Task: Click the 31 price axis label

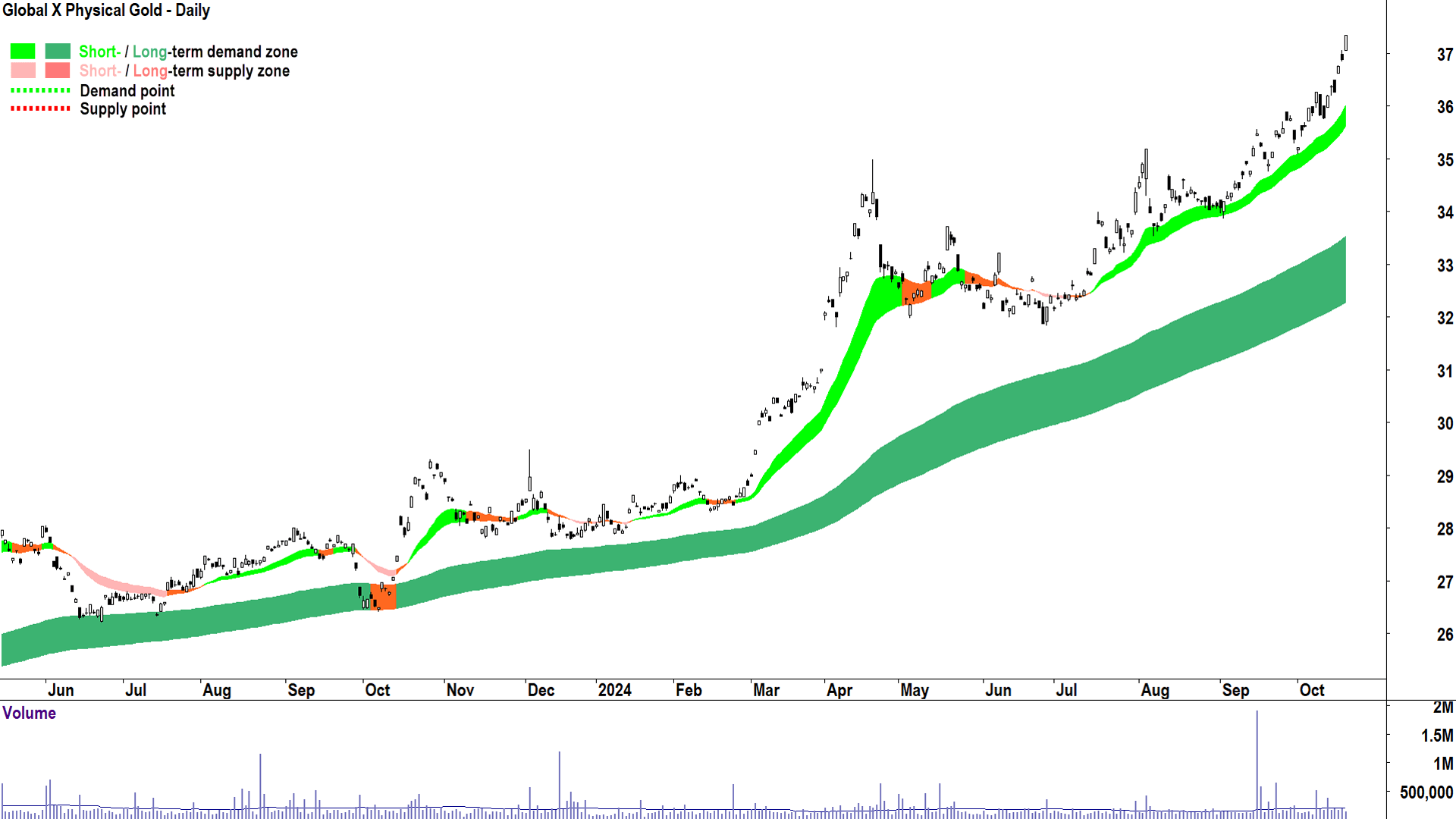Action: [1445, 371]
